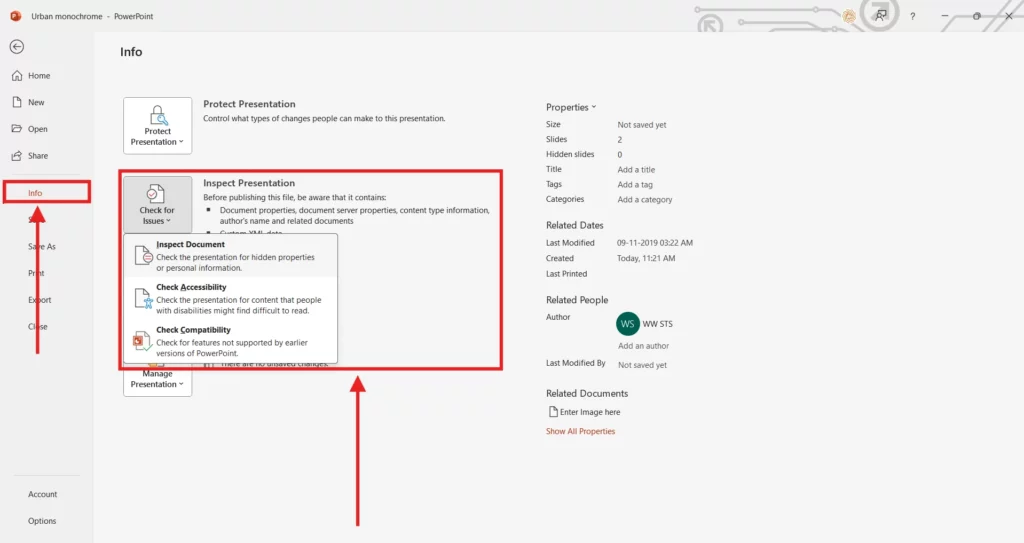Expand the Properties dropdown header
This screenshot has height=543, width=1024.
[x=570, y=107]
